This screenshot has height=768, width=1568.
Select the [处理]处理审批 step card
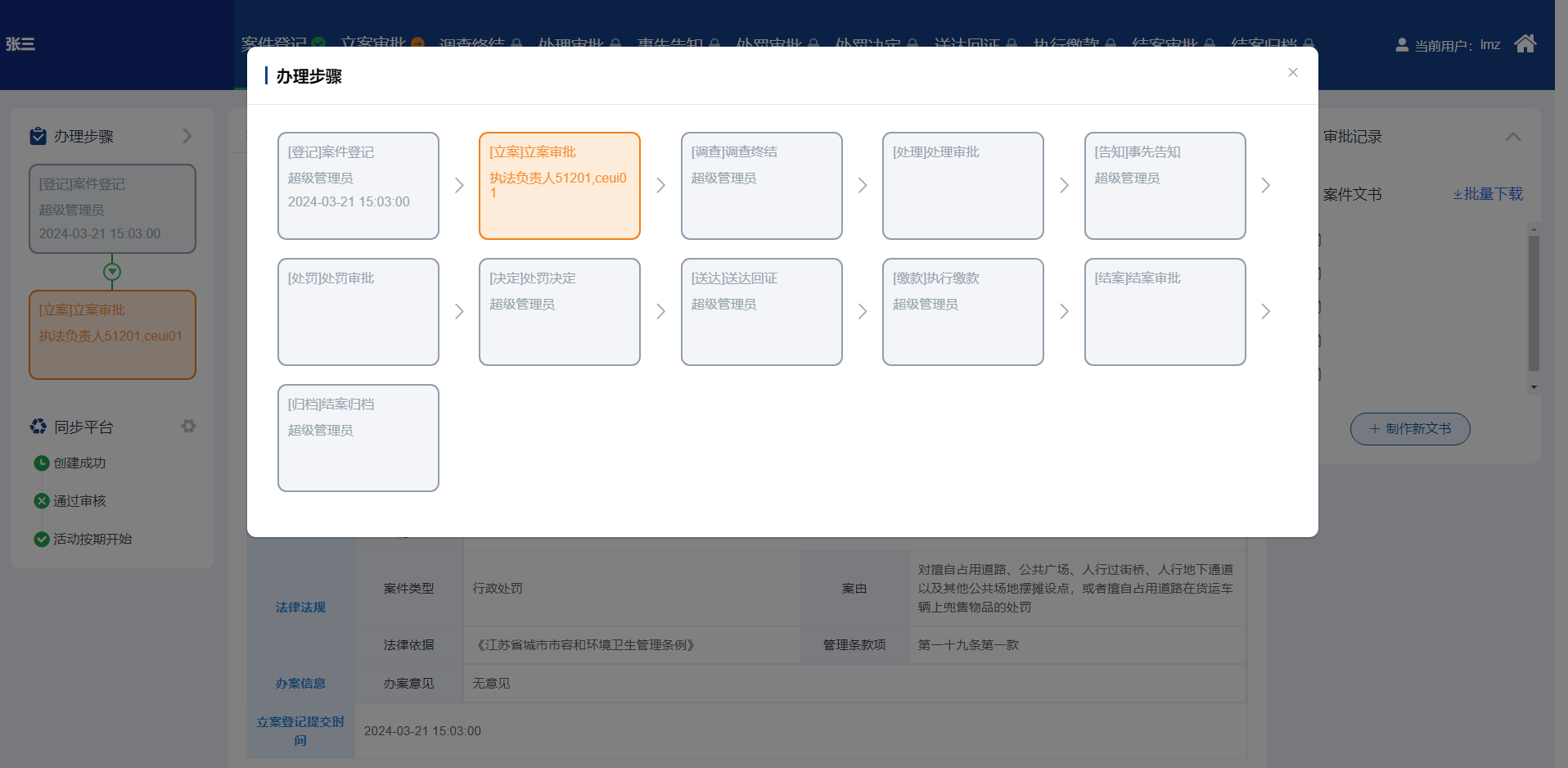(x=963, y=186)
